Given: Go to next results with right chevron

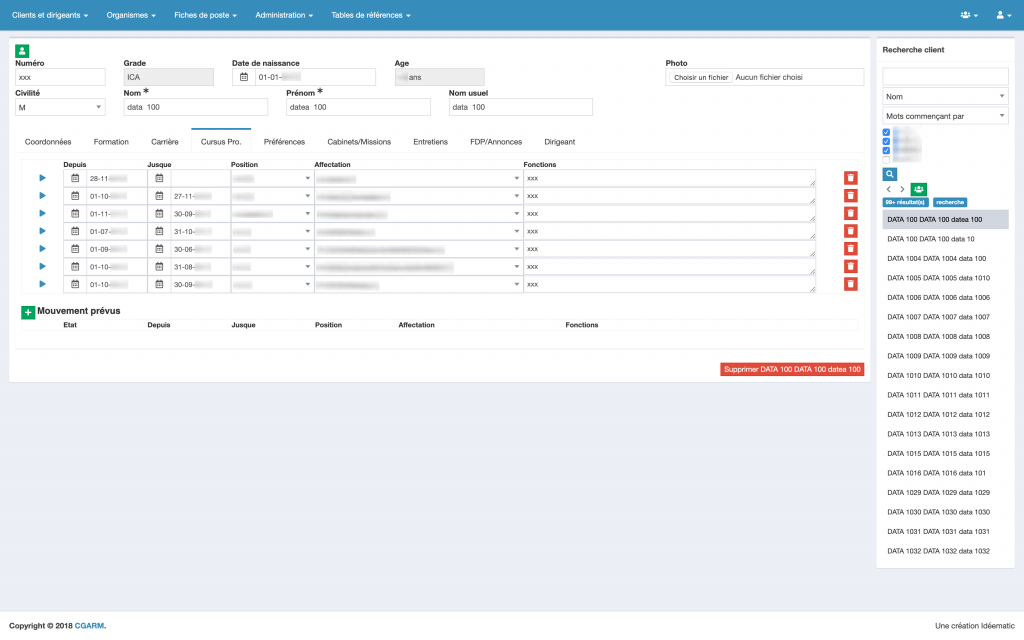Looking at the screenshot, I should click(x=903, y=189).
